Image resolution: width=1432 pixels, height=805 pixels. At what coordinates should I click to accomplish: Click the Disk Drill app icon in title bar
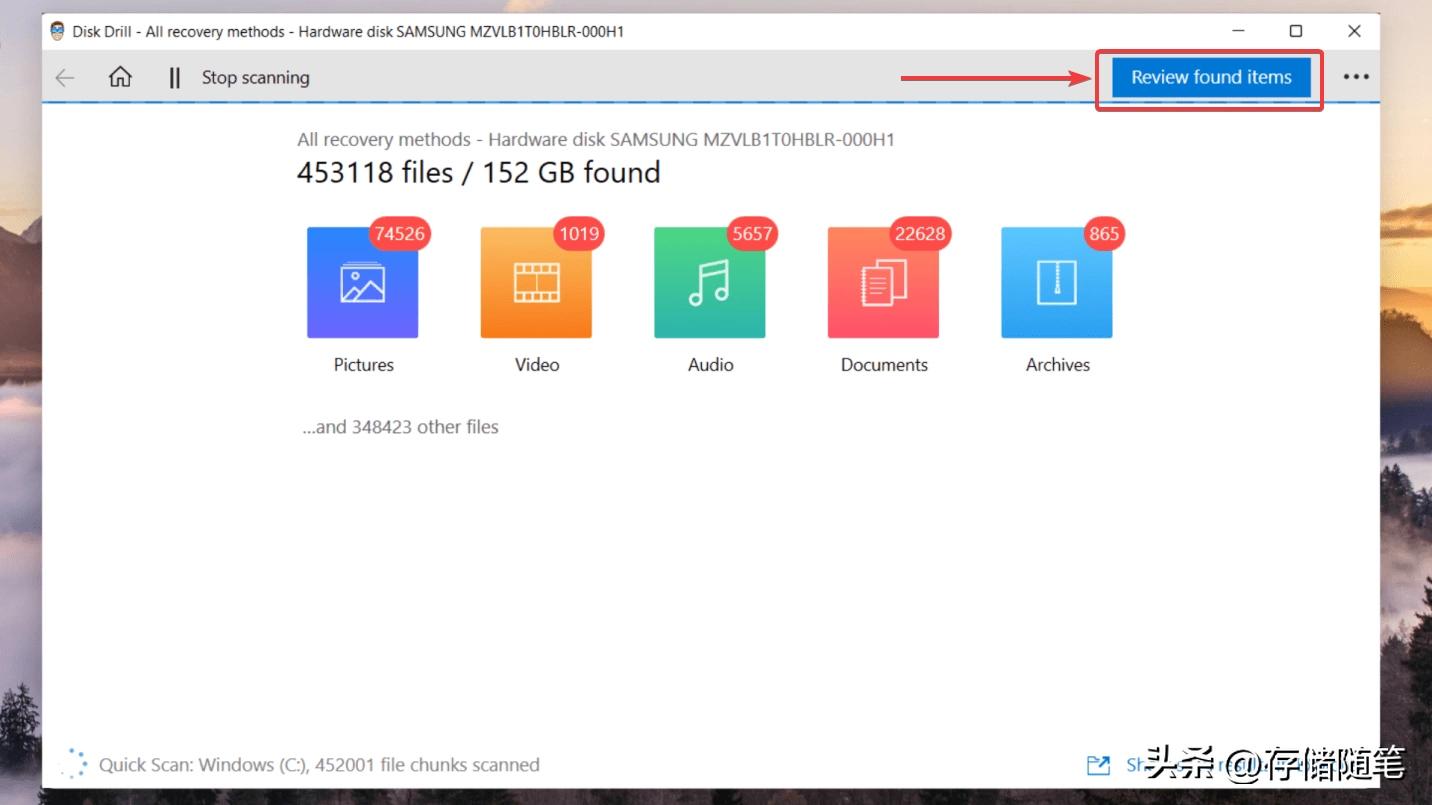point(58,31)
